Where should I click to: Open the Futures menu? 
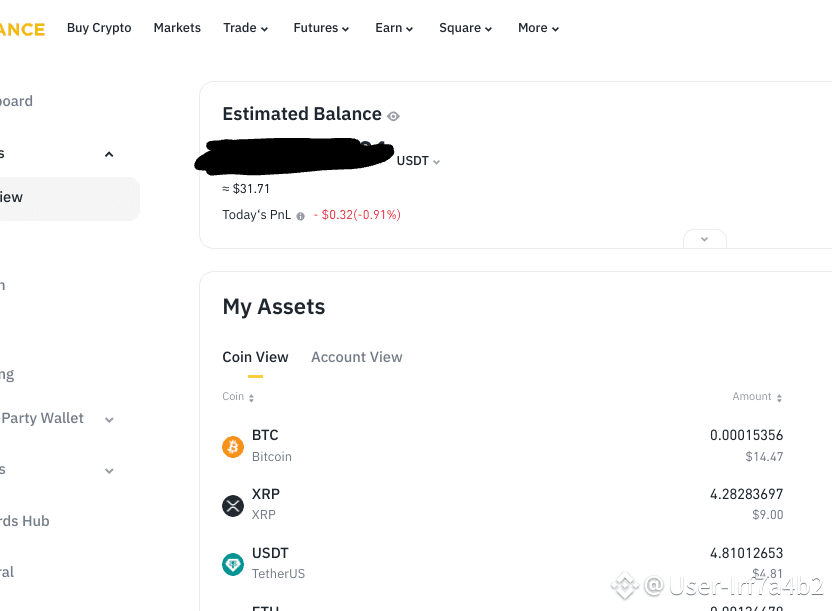(321, 28)
